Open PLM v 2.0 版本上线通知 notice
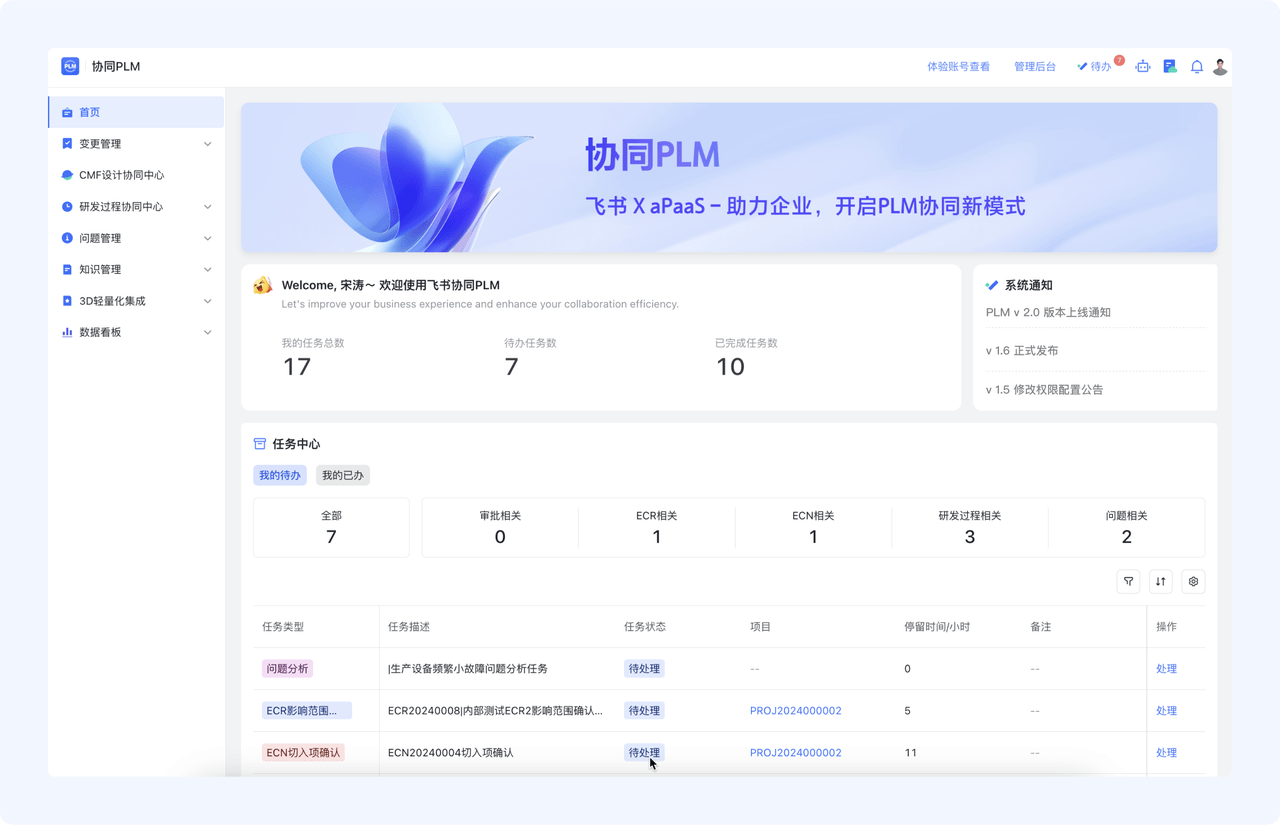This screenshot has width=1280, height=825. click(1048, 313)
